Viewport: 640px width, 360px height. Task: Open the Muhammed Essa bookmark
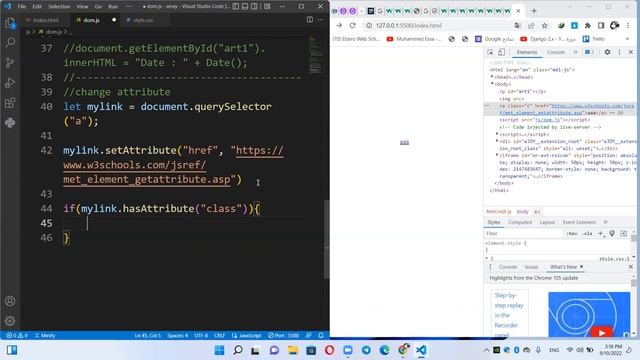click(414, 39)
